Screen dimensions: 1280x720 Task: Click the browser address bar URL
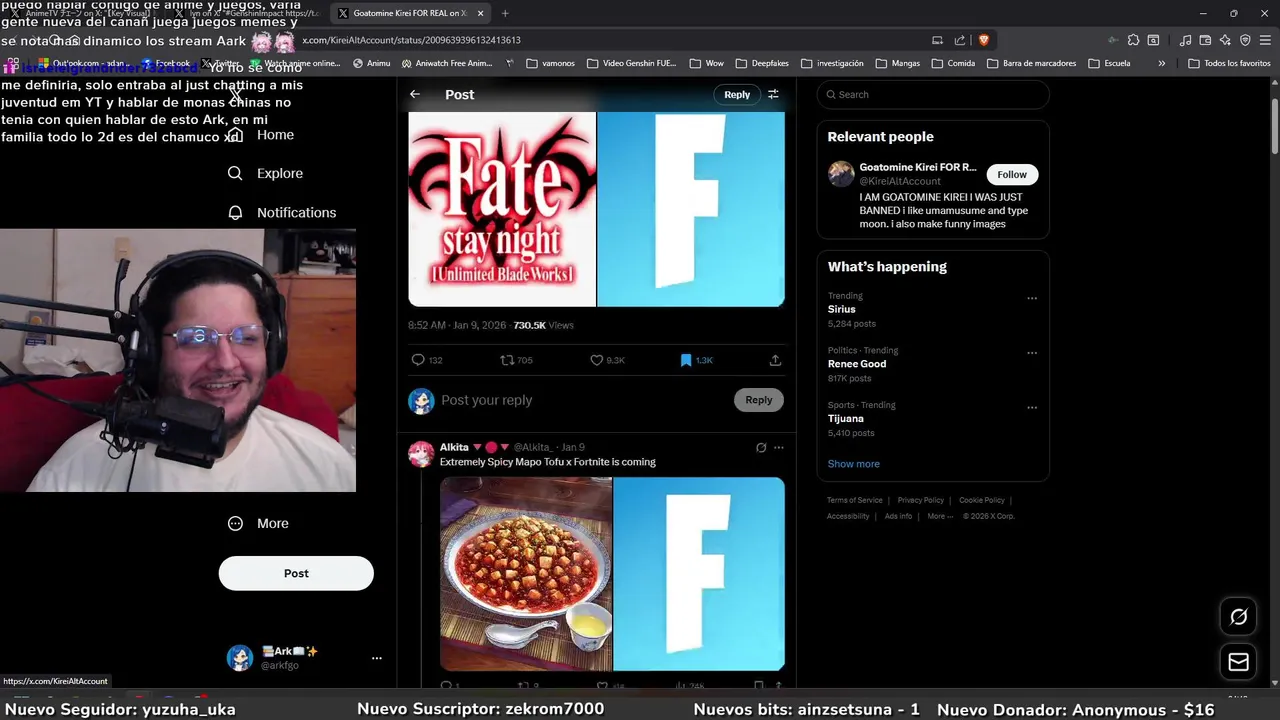[412, 40]
